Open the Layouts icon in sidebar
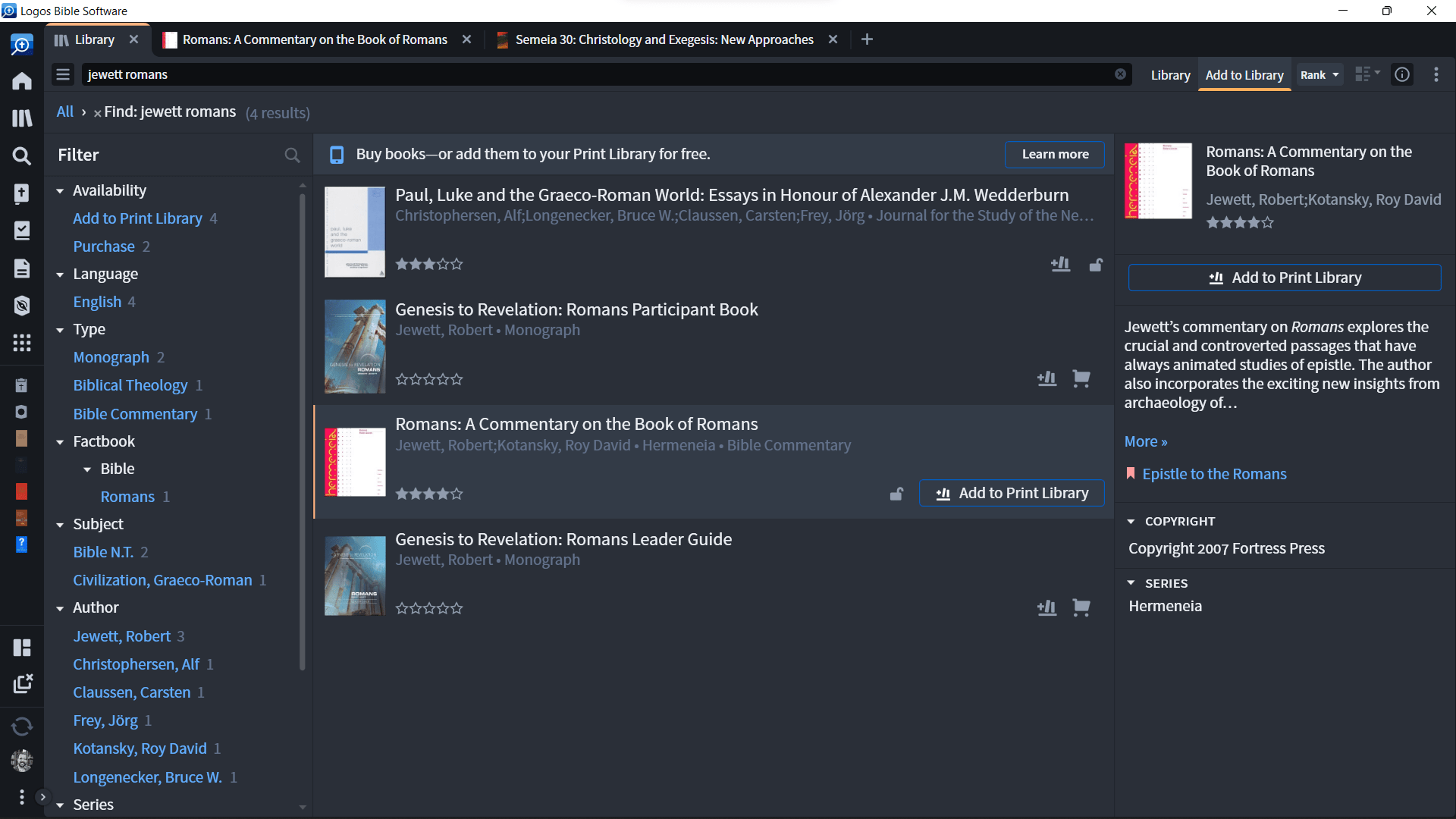This screenshot has height=819, width=1456. point(22,647)
